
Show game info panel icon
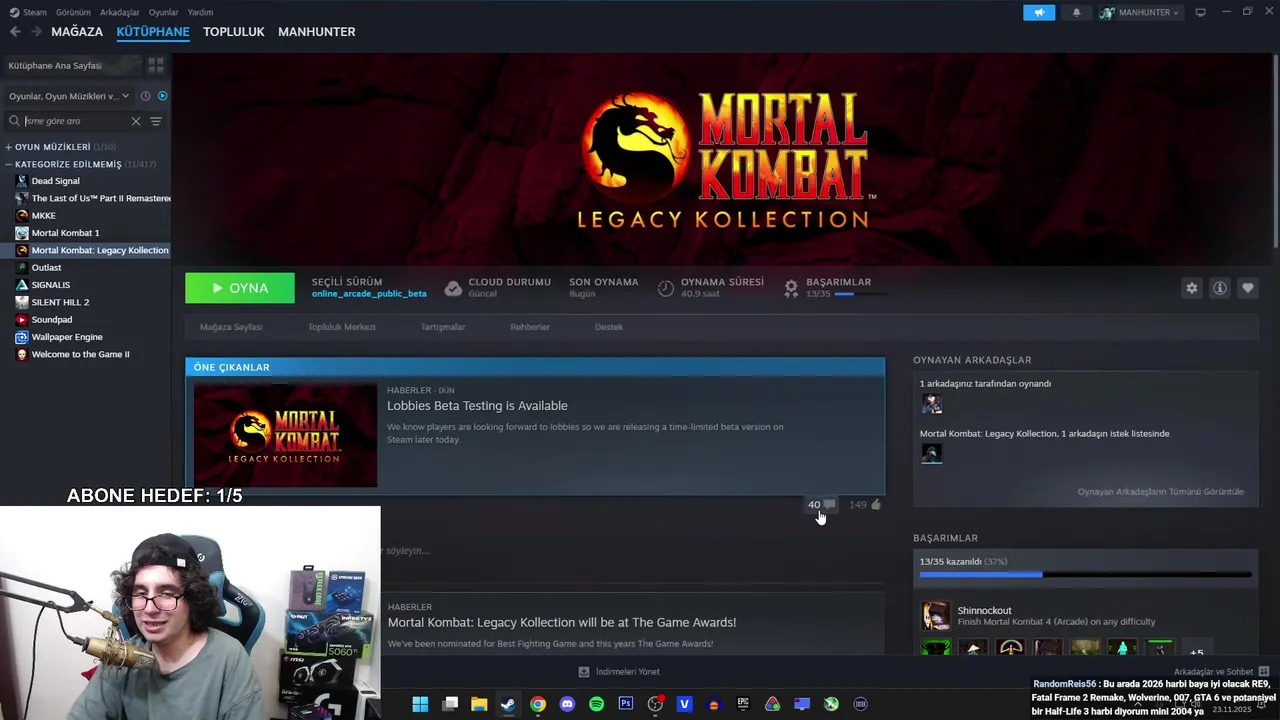(x=1219, y=288)
